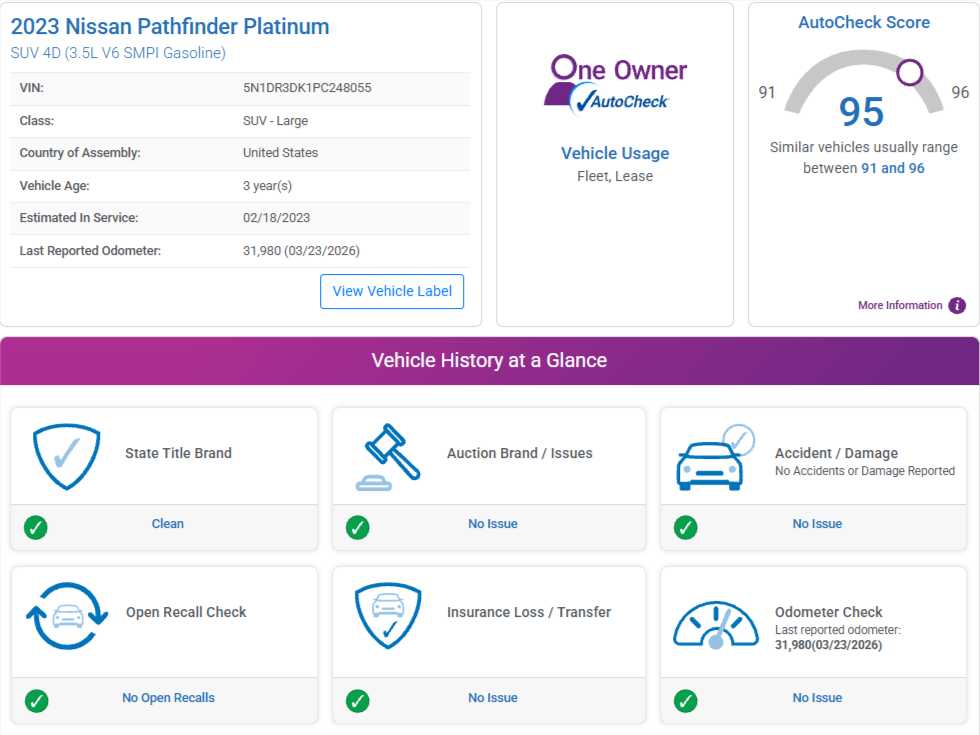This screenshot has width=980, height=735.
Task: Click green checkmark beside Clean status
Action: click(x=36, y=528)
